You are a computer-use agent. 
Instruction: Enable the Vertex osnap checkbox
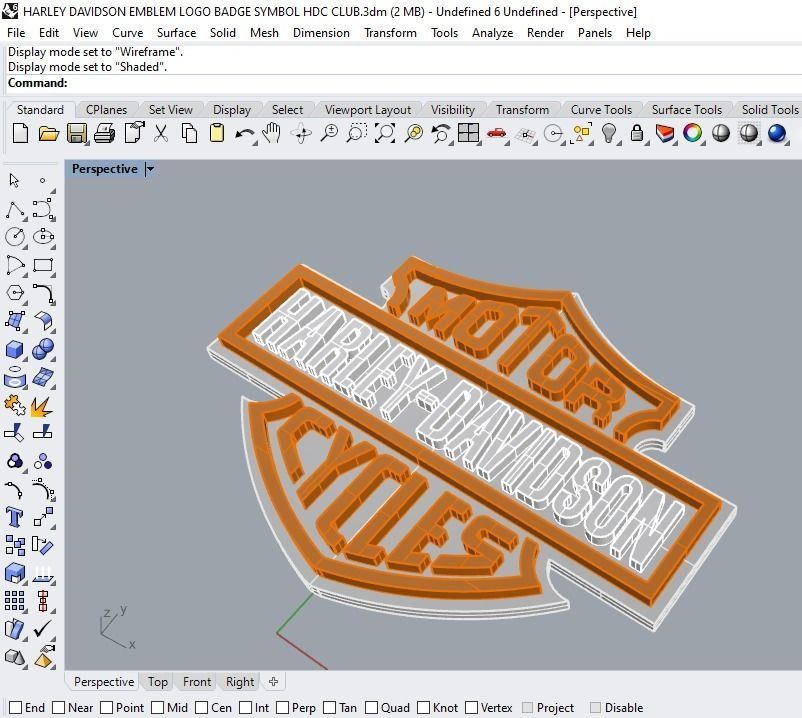(472, 708)
